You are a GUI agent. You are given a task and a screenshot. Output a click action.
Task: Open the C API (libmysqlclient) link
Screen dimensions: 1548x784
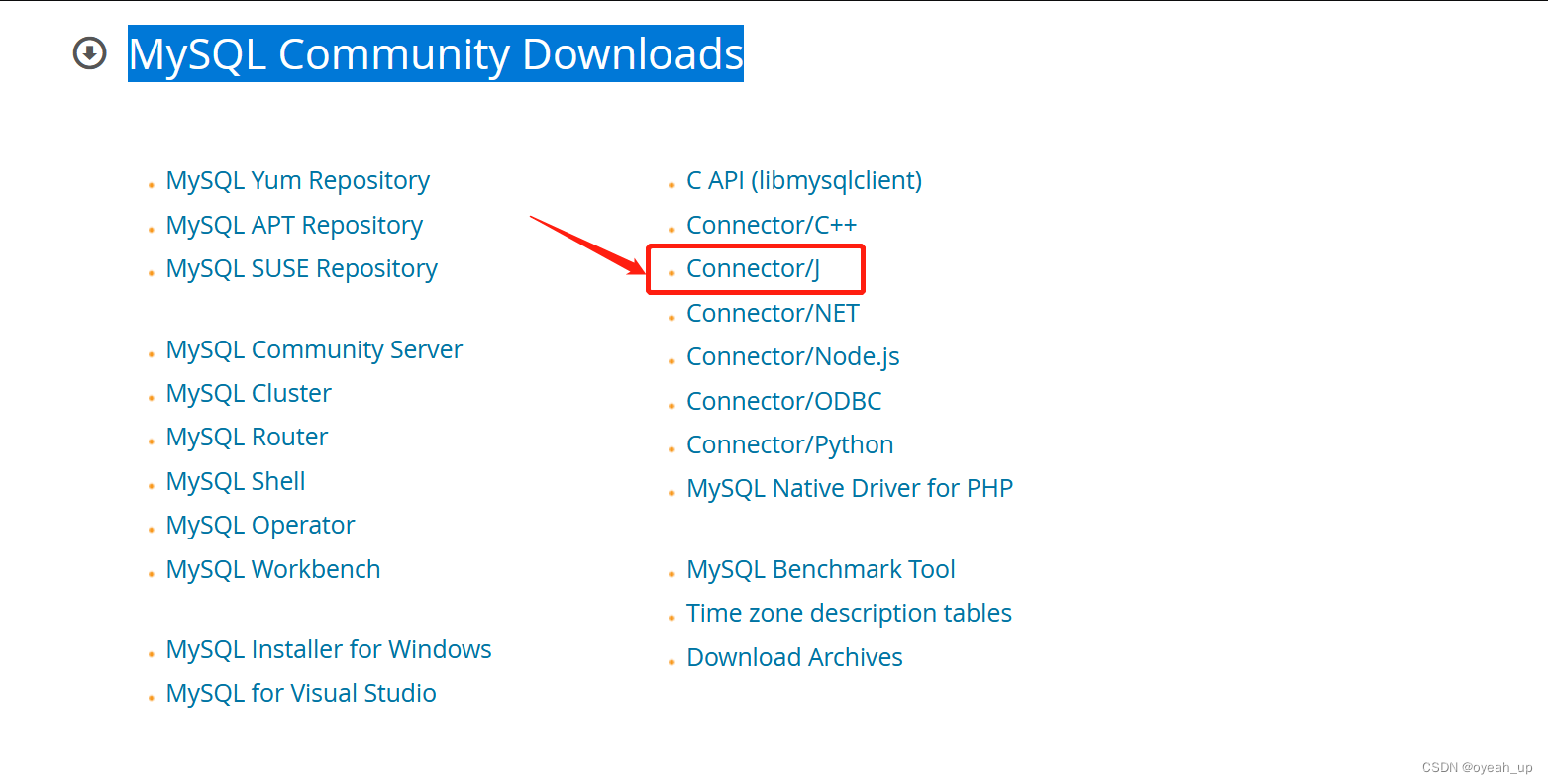pyautogui.click(x=804, y=181)
